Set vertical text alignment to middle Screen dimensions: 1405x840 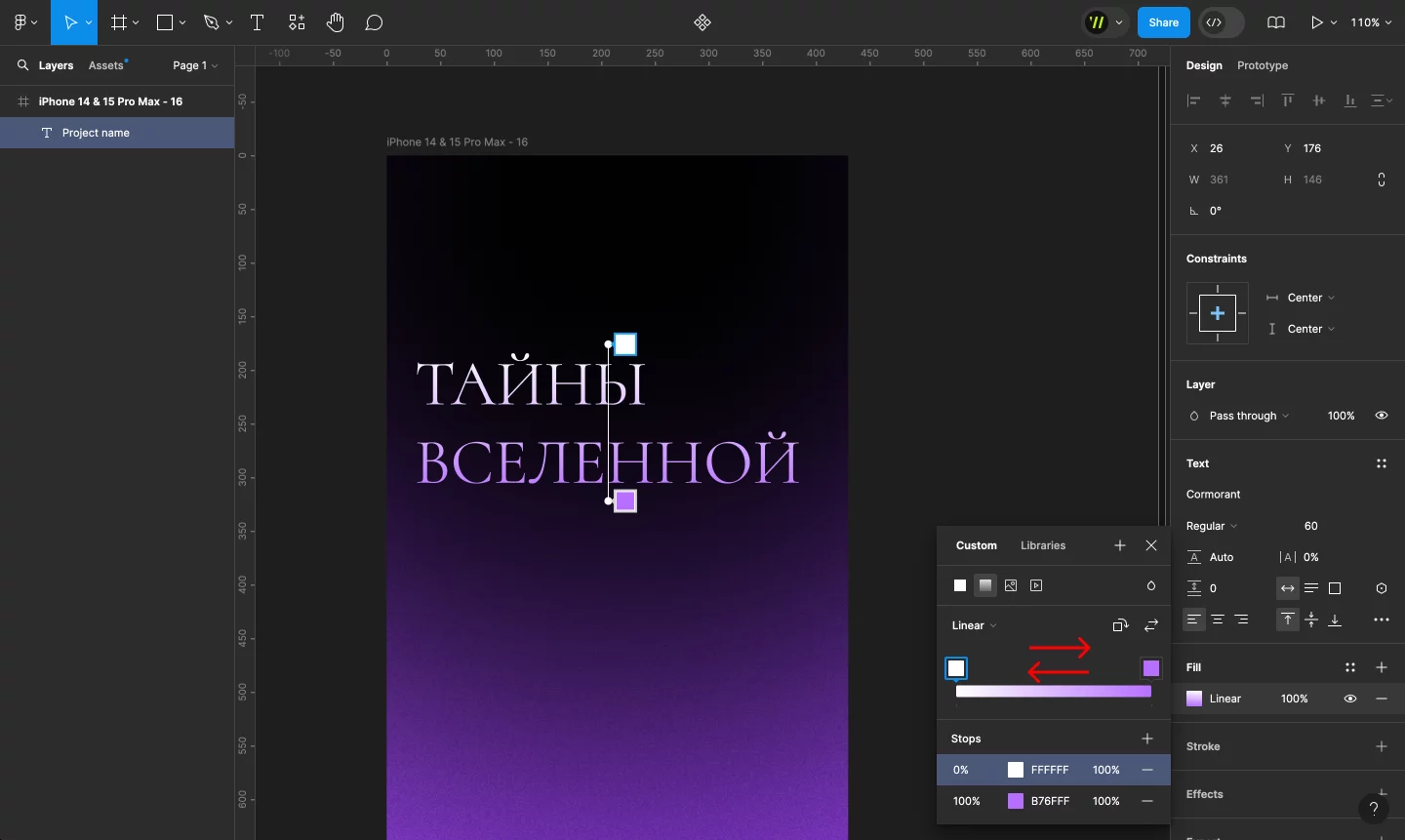pos(1311,620)
